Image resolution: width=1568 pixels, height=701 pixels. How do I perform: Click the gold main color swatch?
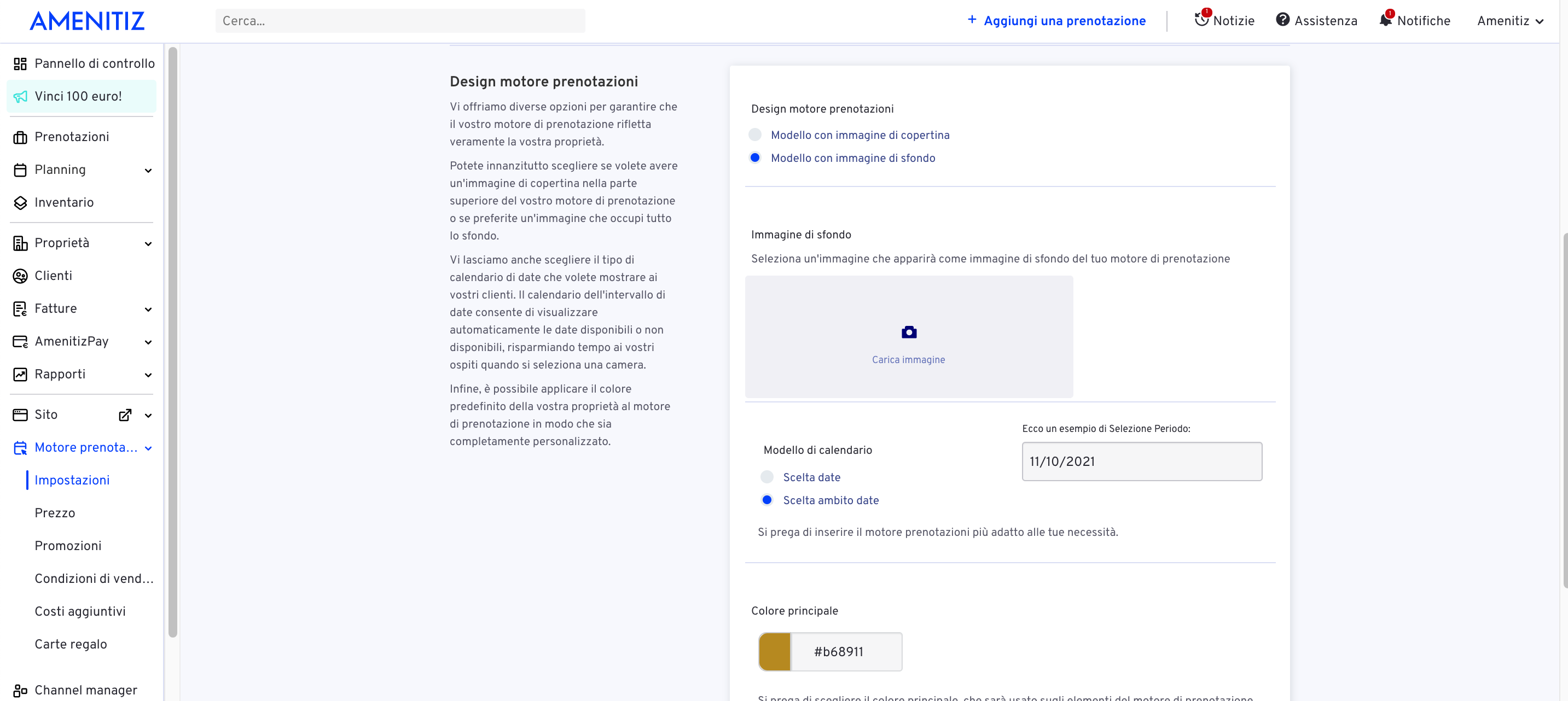[x=775, y=652]
